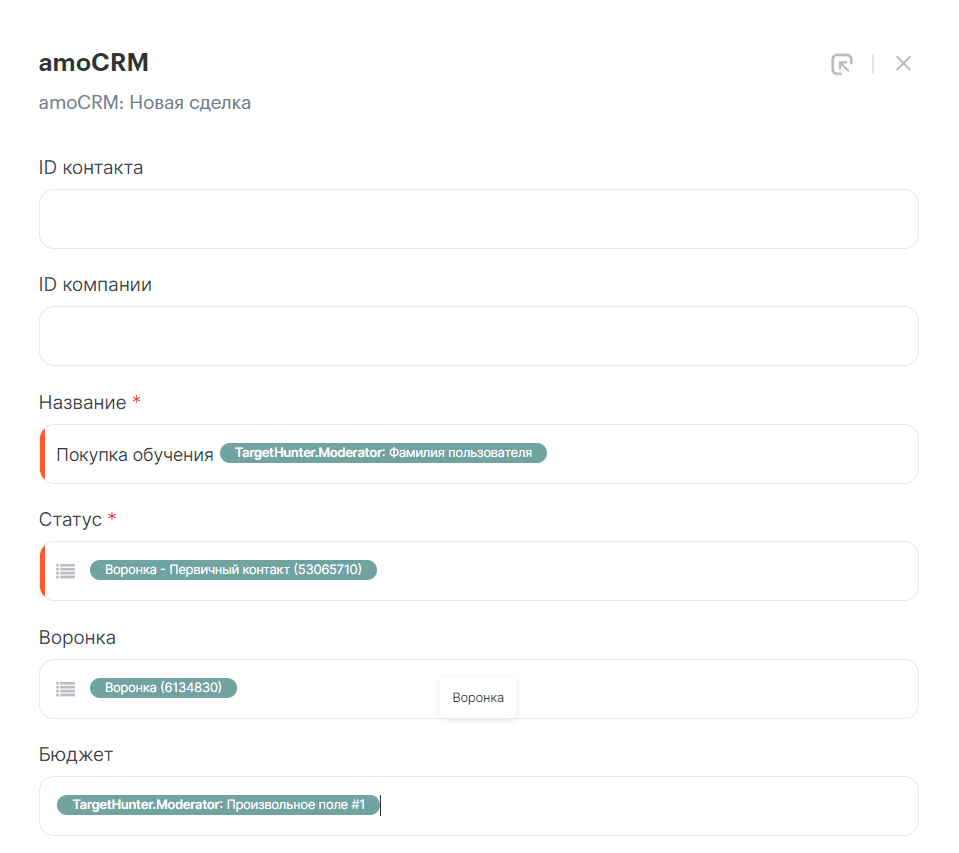This screenshot has width=959, height=853.
Task: Focus the ID компании input field
Action: pyautogui.click(x=478, y=336)
